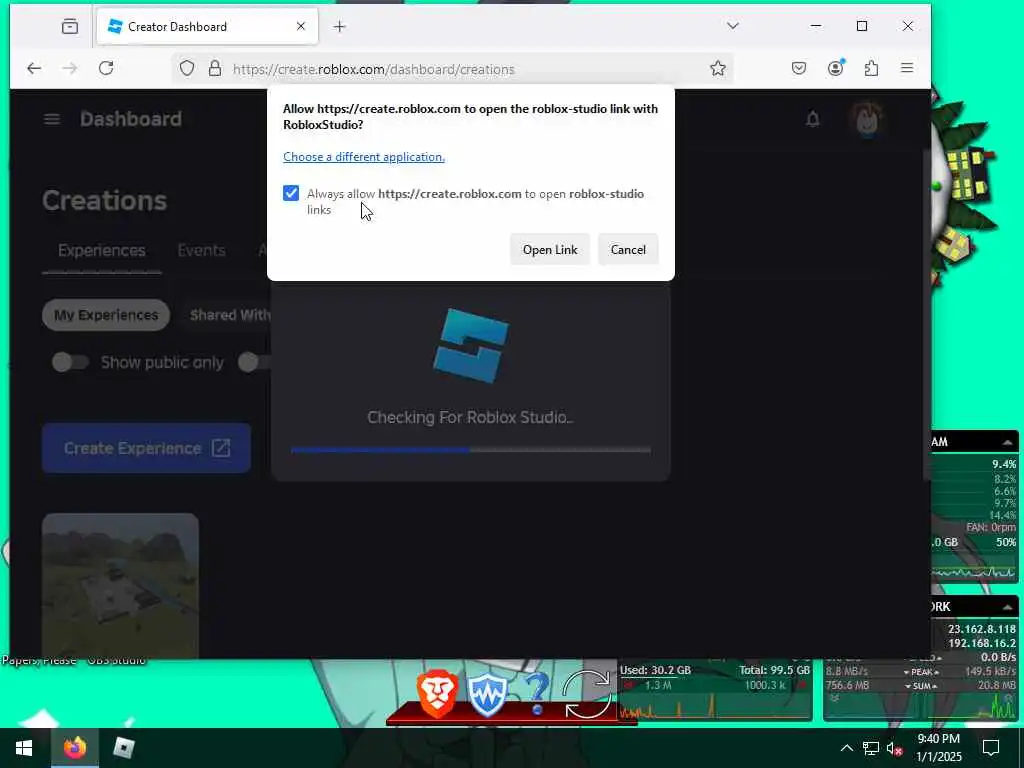Click the PEAK dropdown in network widget
Screen dimensions: 1024x768
[921, 672]
